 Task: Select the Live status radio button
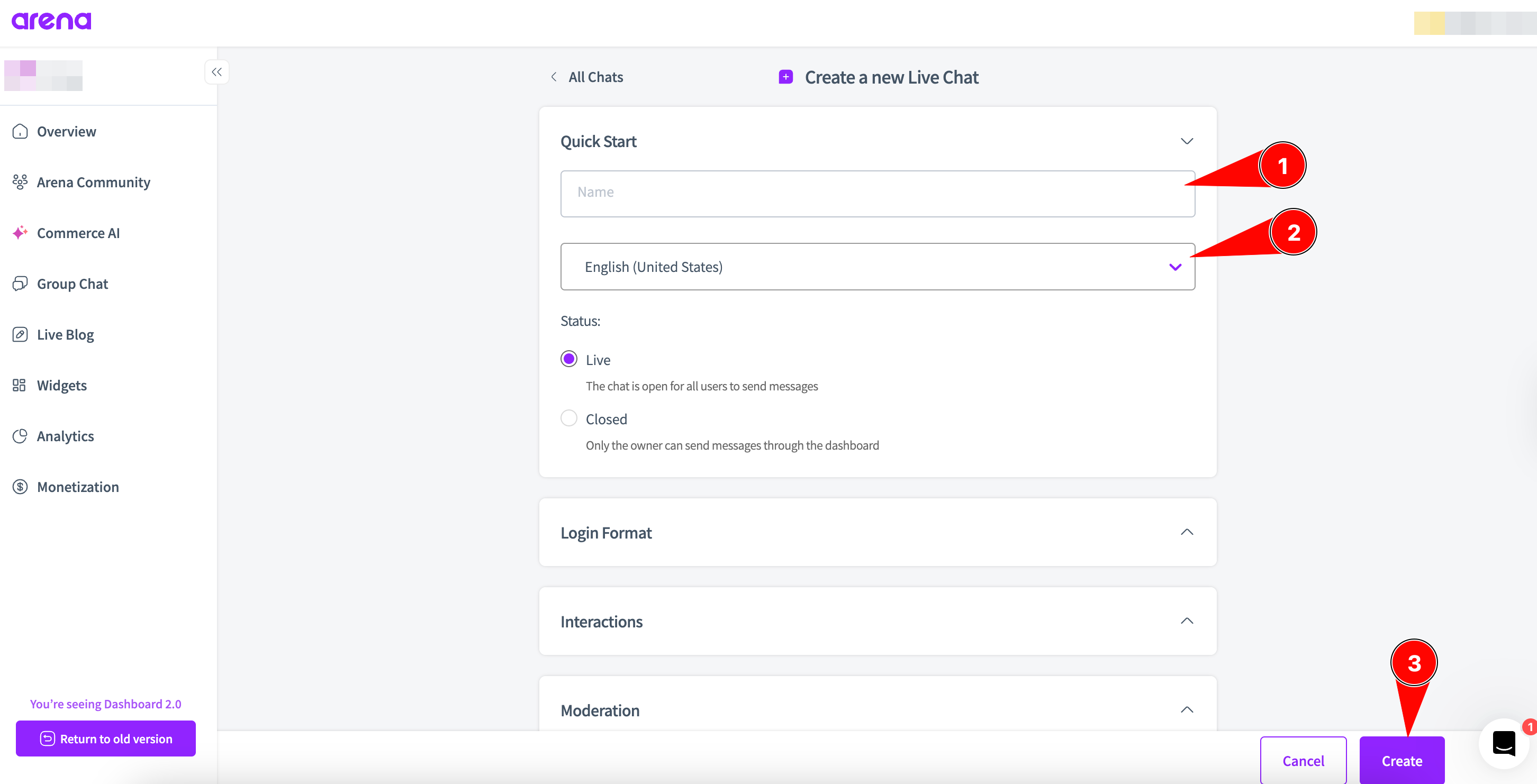[x=568, y=359]
